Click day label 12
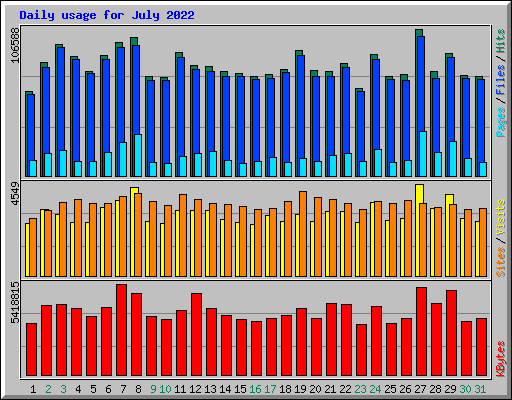512x400 pixels. click(x=195, y=389)
